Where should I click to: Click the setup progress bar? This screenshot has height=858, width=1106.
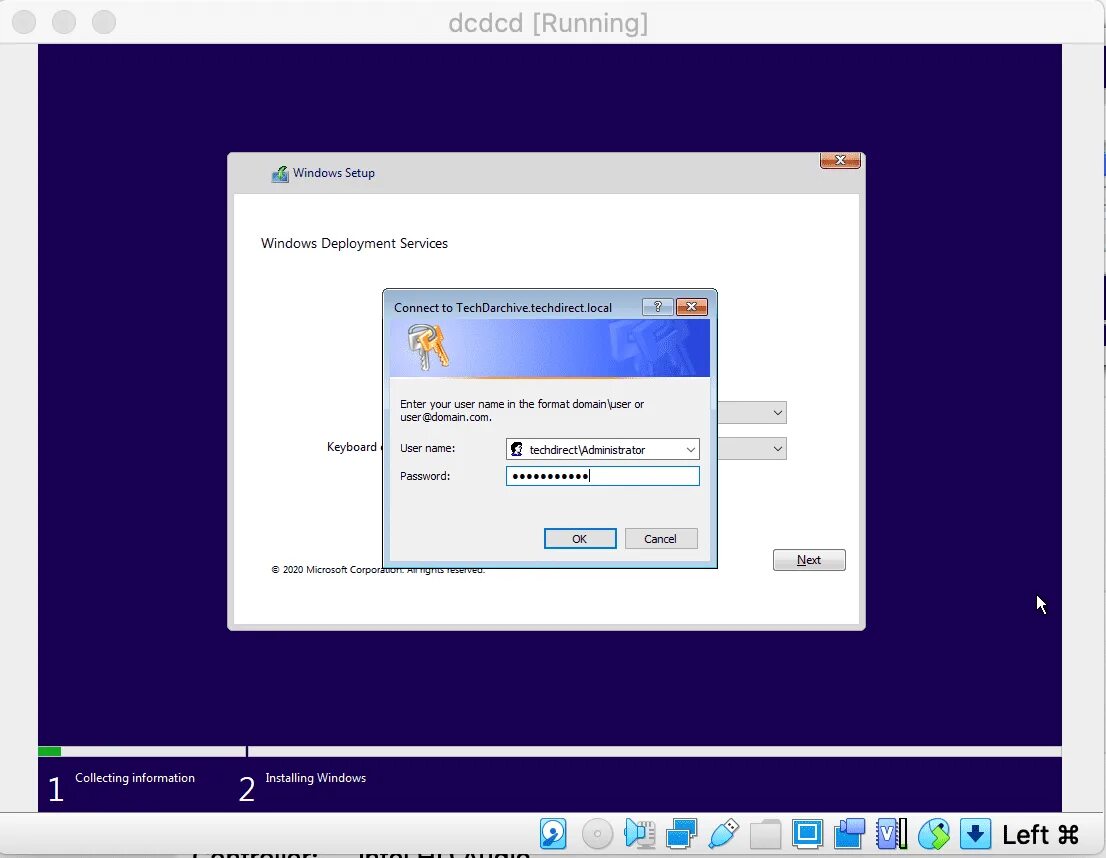(549, 751)
